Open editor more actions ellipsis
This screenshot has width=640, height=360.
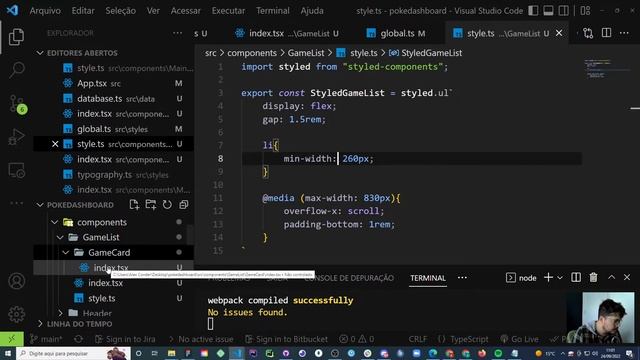[624, 33]
